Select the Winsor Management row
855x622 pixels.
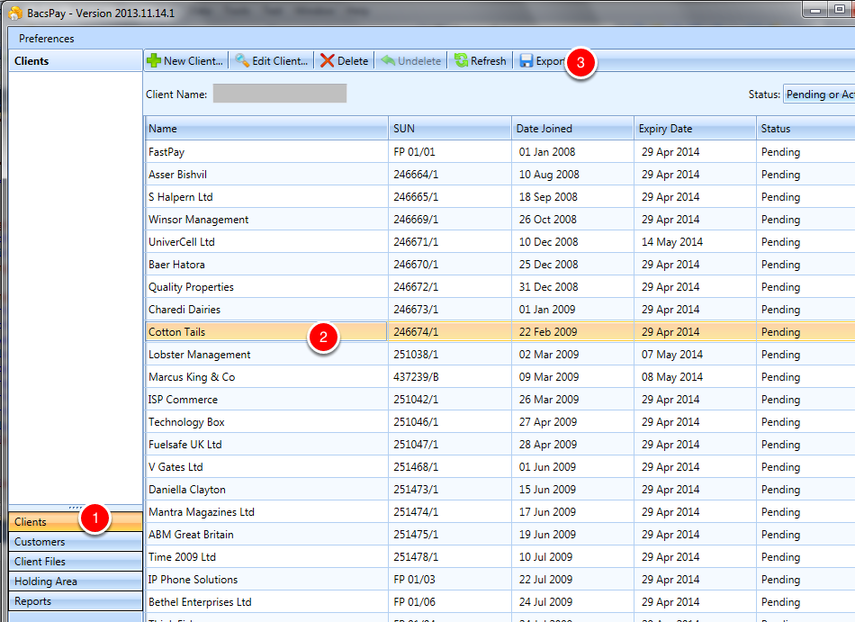pos(500,219)
